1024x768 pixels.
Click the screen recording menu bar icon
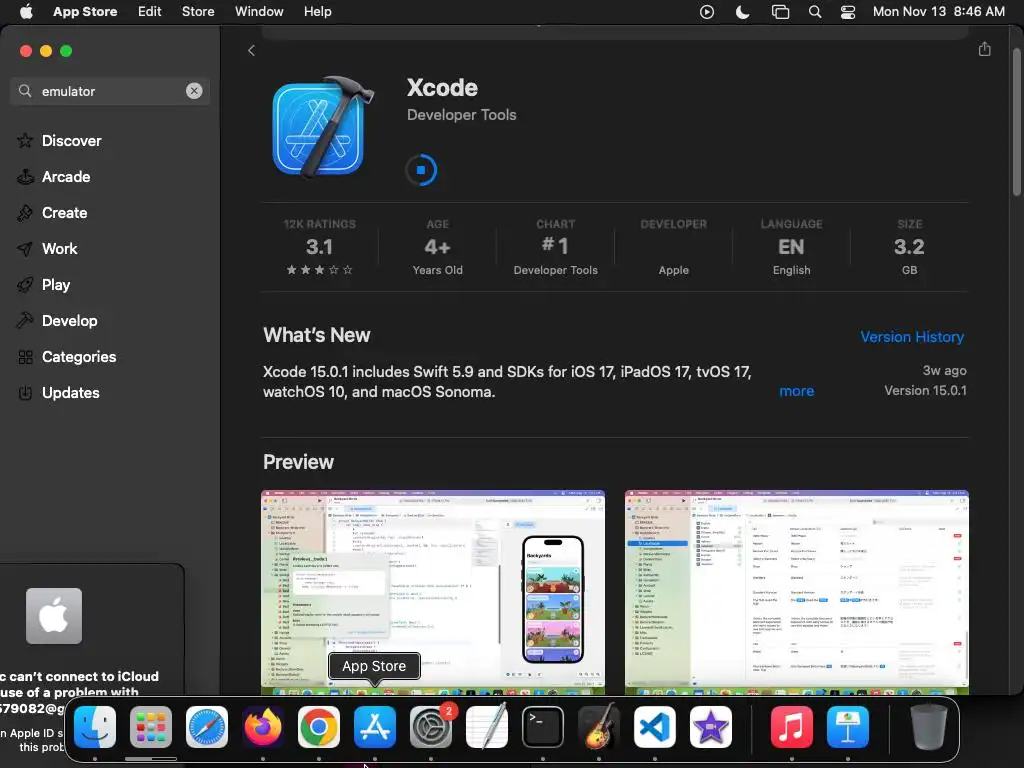tap(707, 12)
